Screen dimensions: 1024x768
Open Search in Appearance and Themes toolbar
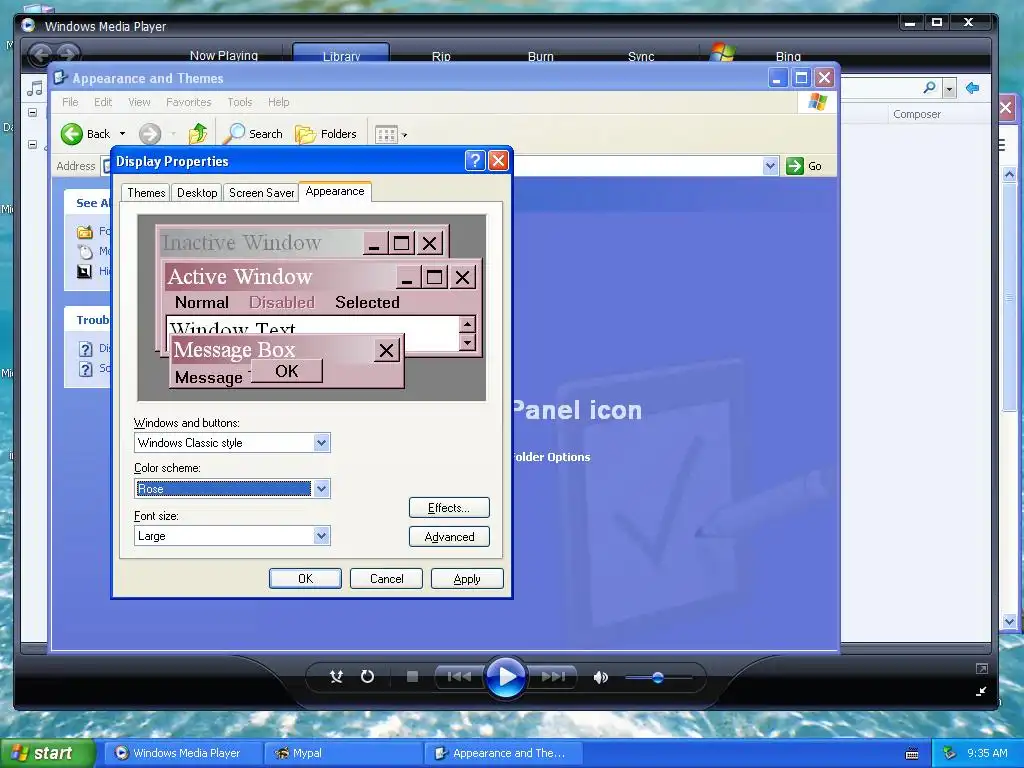click(253, 134)
